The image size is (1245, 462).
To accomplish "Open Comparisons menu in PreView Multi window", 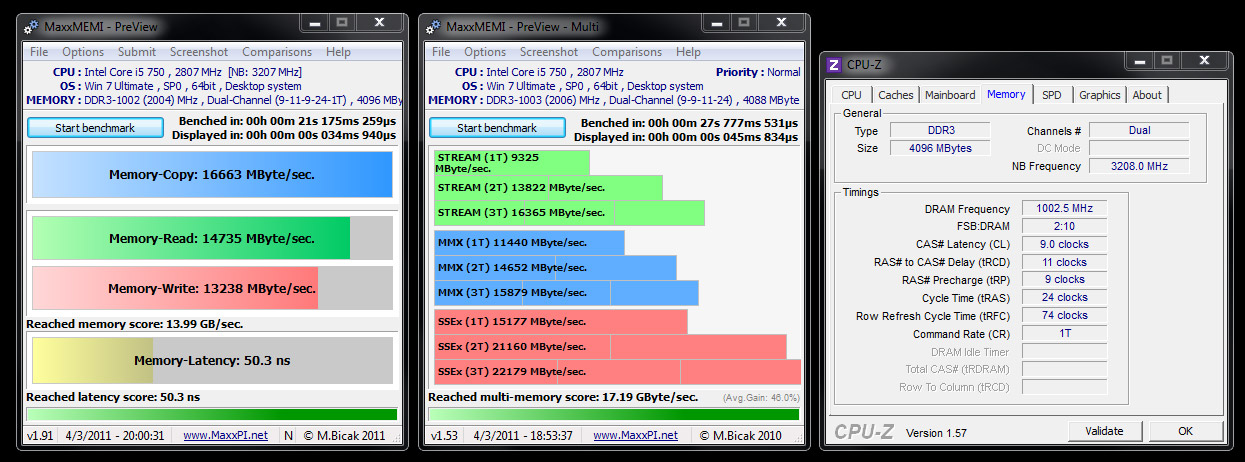I will [x=627, y=52].
